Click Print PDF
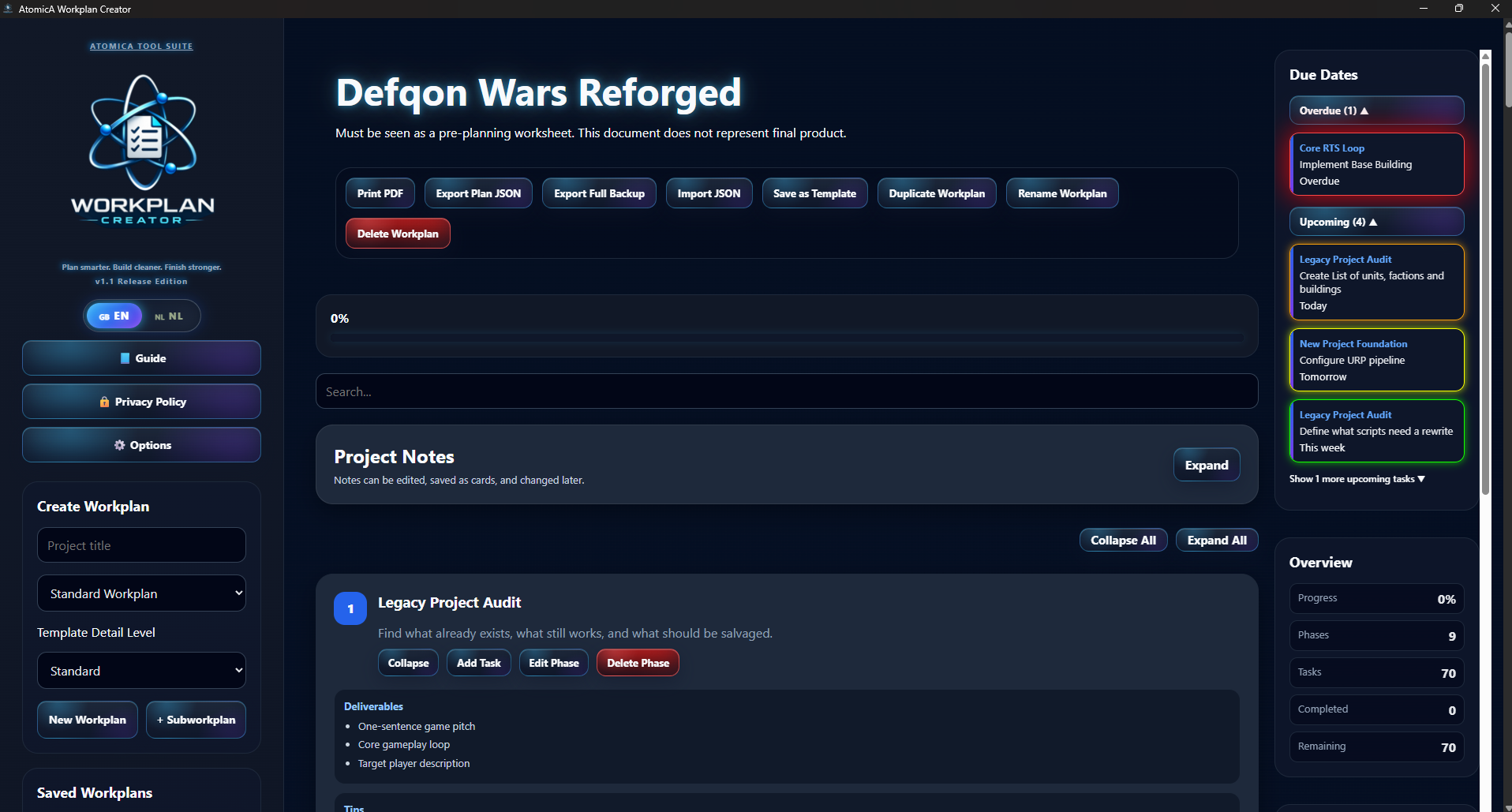This screenshot has height=812, width=1512. [380, 193]
